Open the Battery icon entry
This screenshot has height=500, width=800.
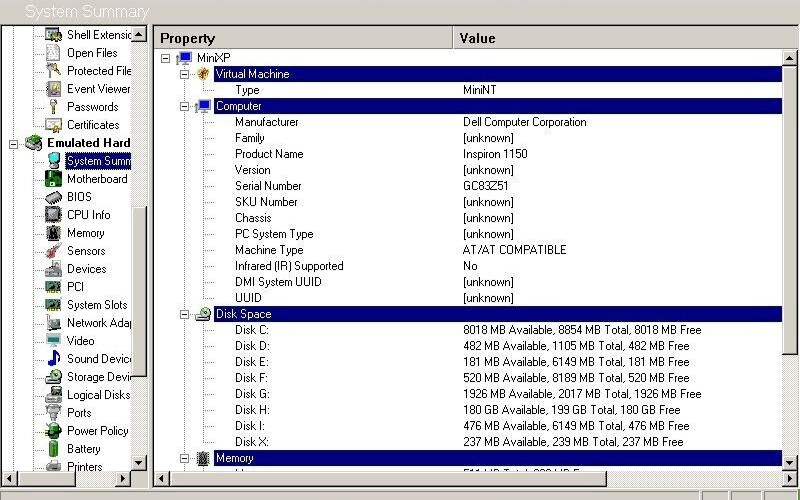(x=53, y=449)
